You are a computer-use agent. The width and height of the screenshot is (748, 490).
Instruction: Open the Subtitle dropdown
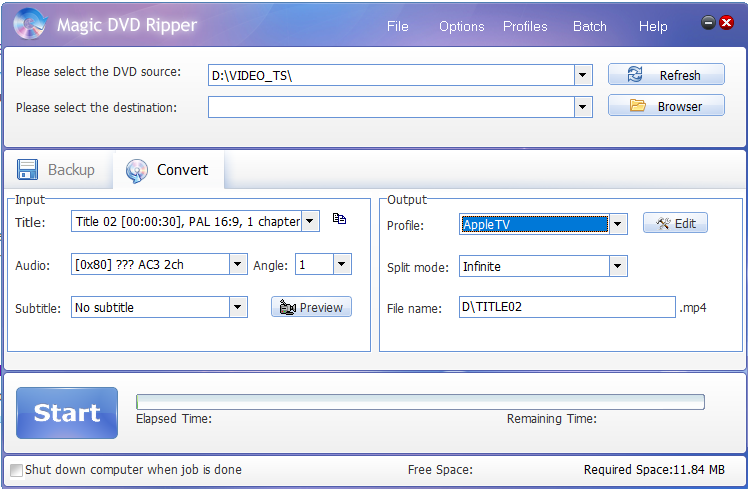[x=238, y=308]
